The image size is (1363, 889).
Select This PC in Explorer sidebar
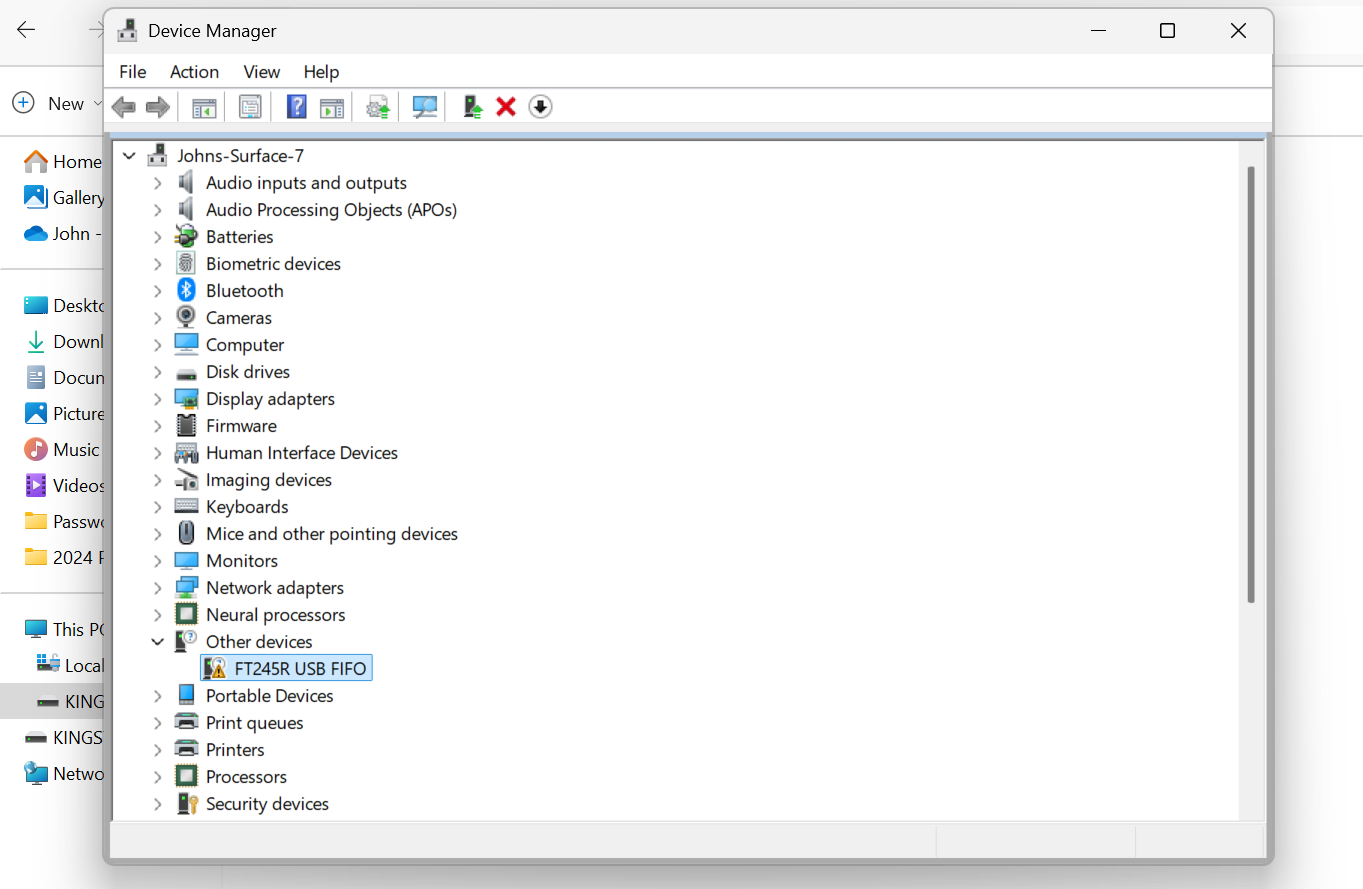click(x=64, y=630)
